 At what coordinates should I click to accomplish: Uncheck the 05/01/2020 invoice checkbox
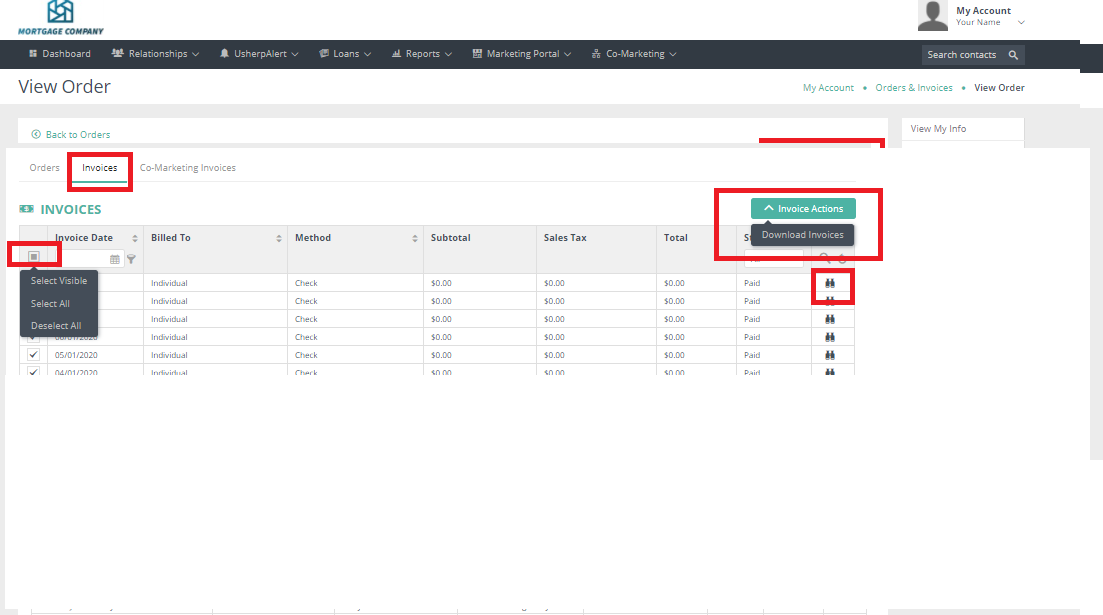click(33, 355)
